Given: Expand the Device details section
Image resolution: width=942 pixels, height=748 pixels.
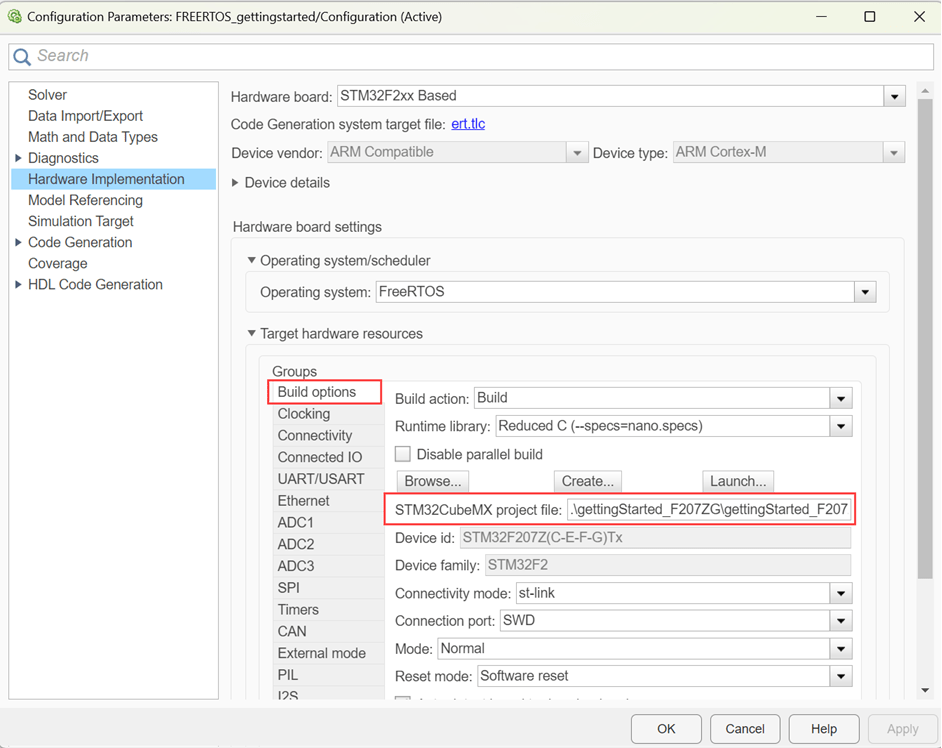Looking at the screenshot, I should 236,183.
